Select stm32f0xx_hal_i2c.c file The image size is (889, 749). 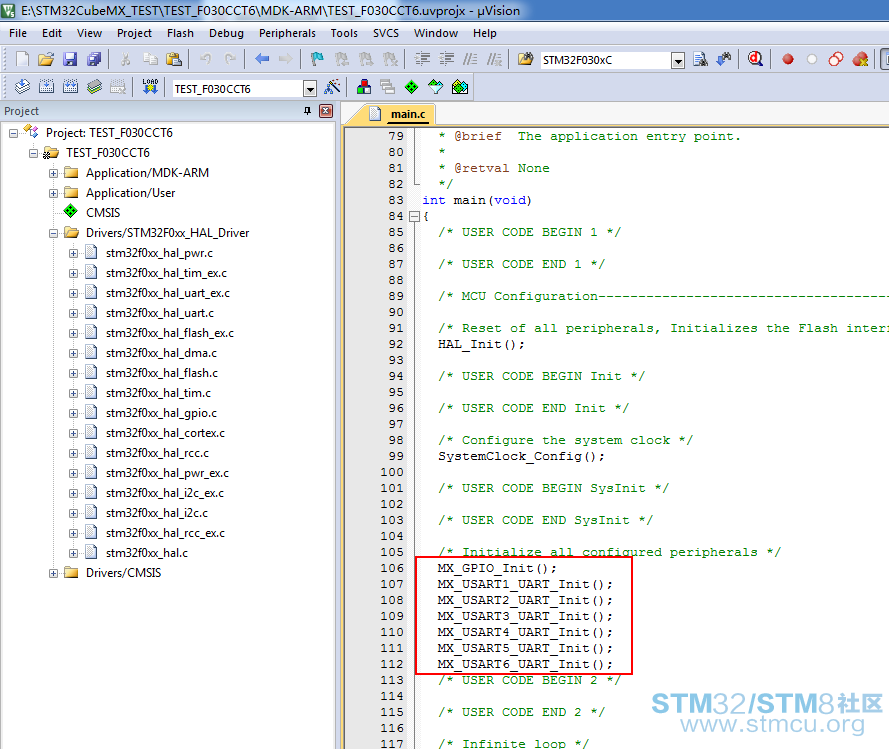pyautogui.click(x=156, y=513)
